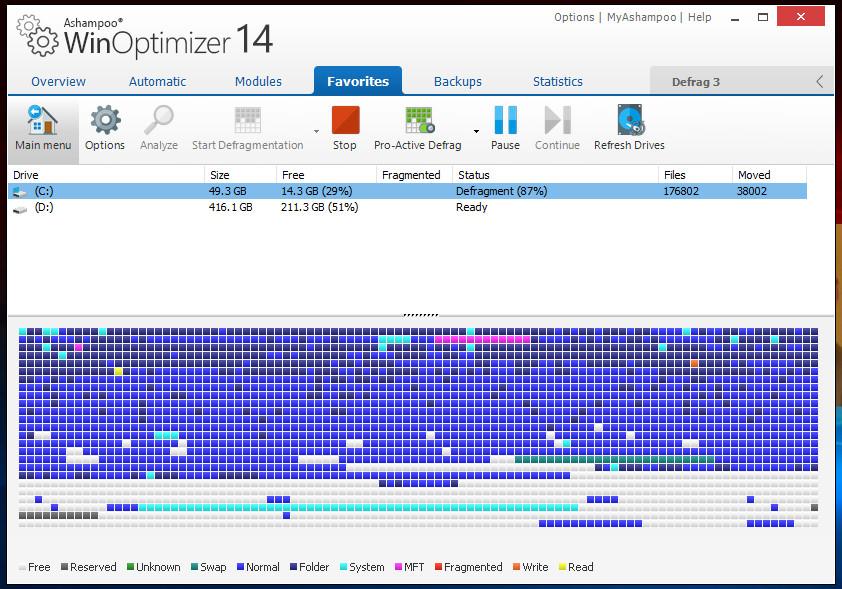Image resolution: width=842 pixels, height=589 pixels.
Task: Click the 14.3 GB (29%) free cell
Action: [317, 191]
